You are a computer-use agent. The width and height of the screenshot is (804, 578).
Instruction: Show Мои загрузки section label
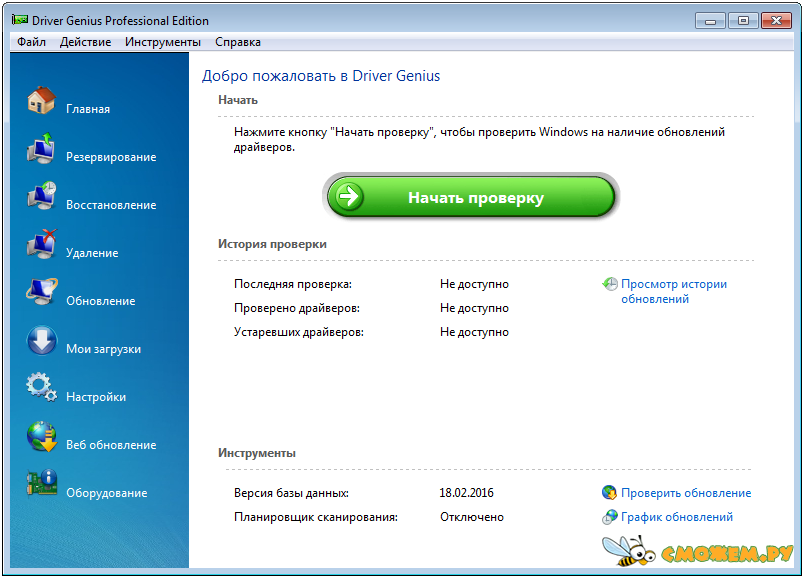tap(104, 349)
